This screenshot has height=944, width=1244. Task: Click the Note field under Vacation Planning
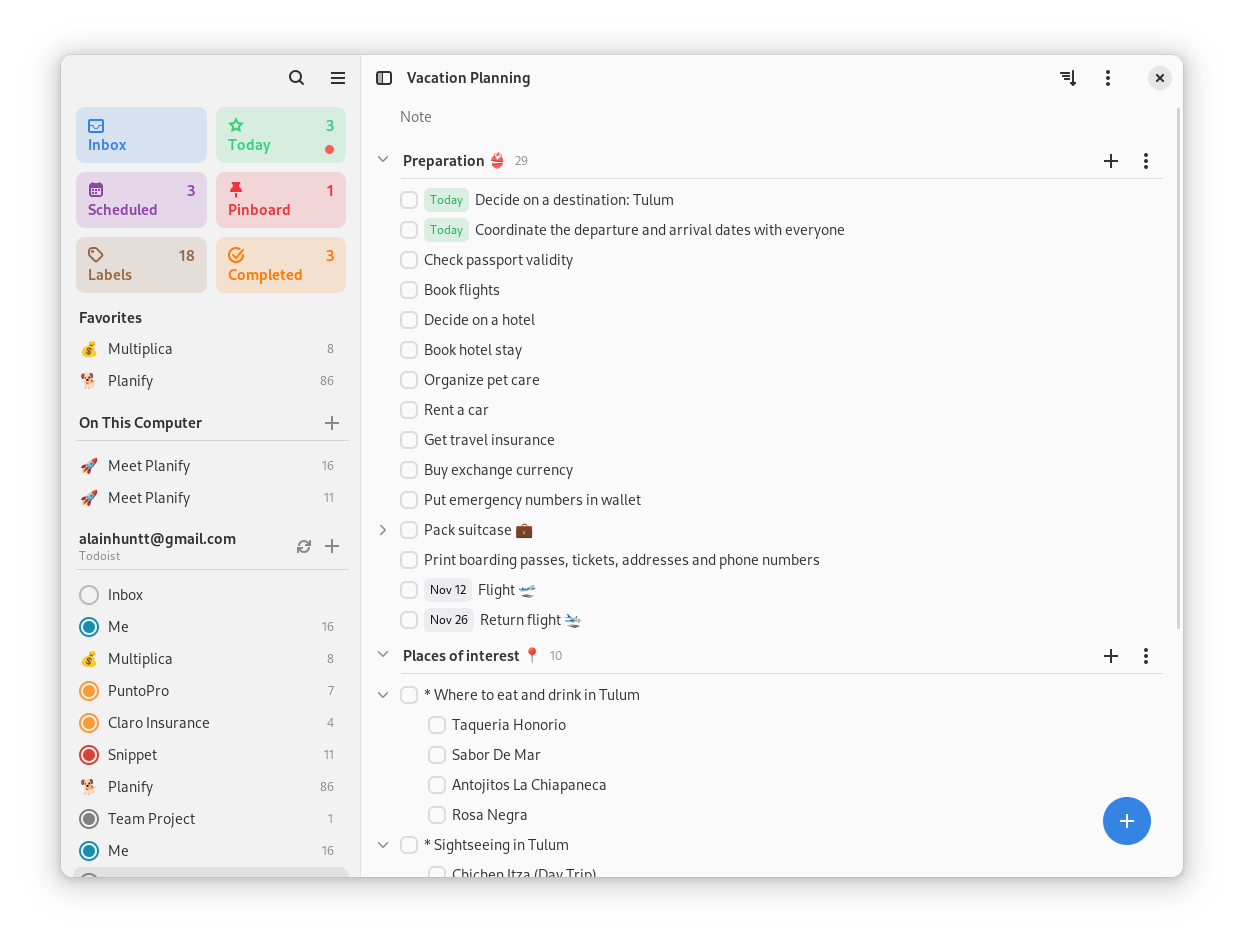point(416,117)
